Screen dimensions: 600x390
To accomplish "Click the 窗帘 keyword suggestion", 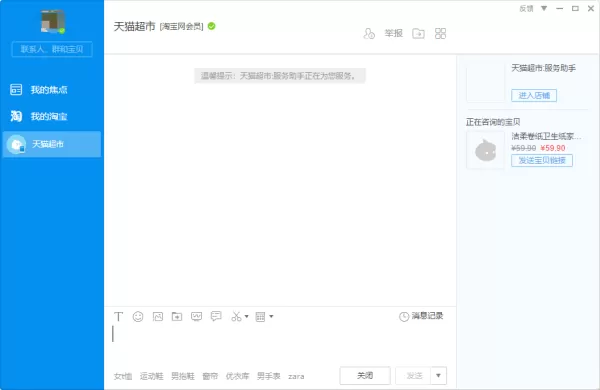I will (210, 376).
